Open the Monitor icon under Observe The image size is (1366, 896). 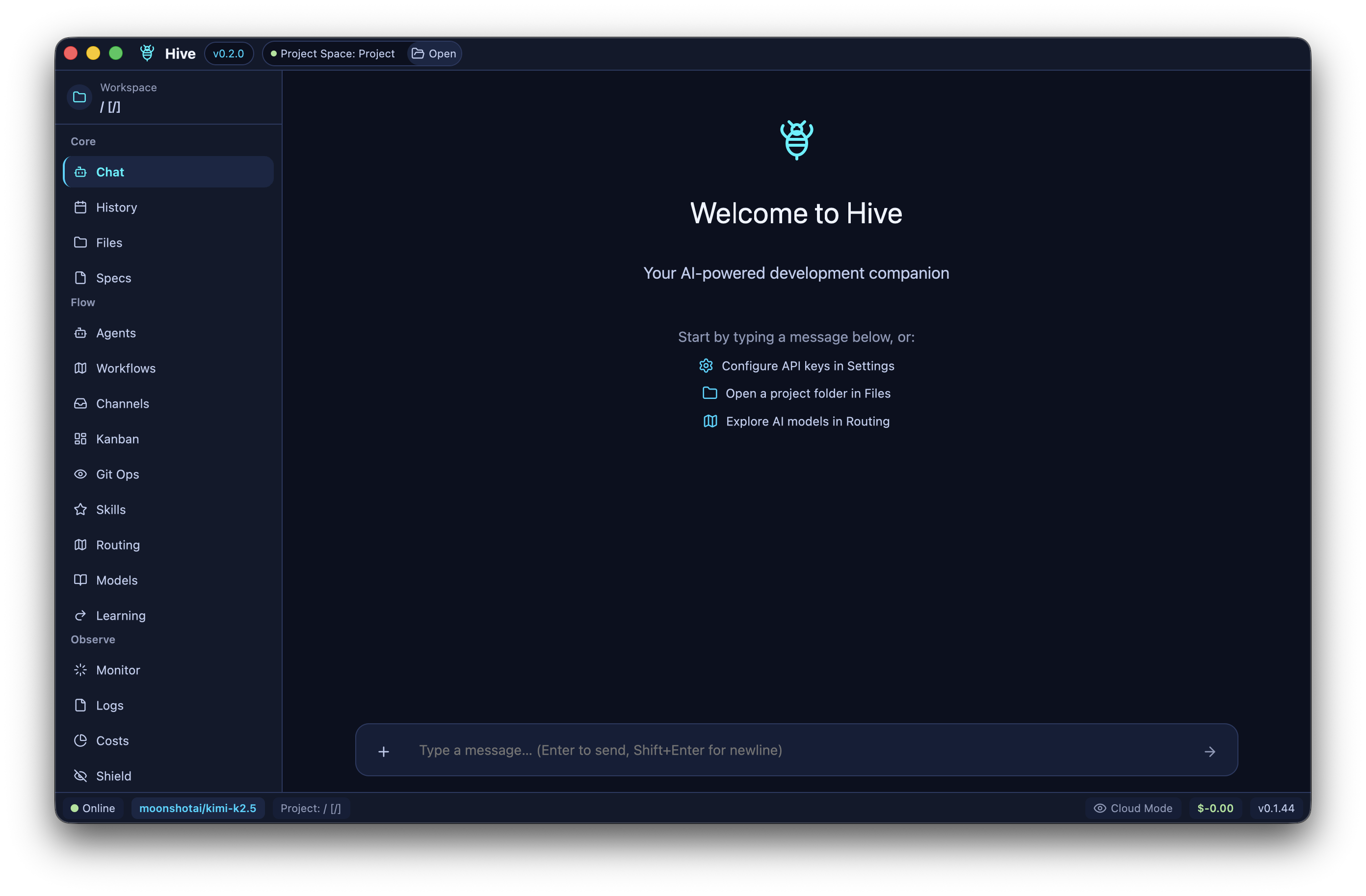(81, 669)
